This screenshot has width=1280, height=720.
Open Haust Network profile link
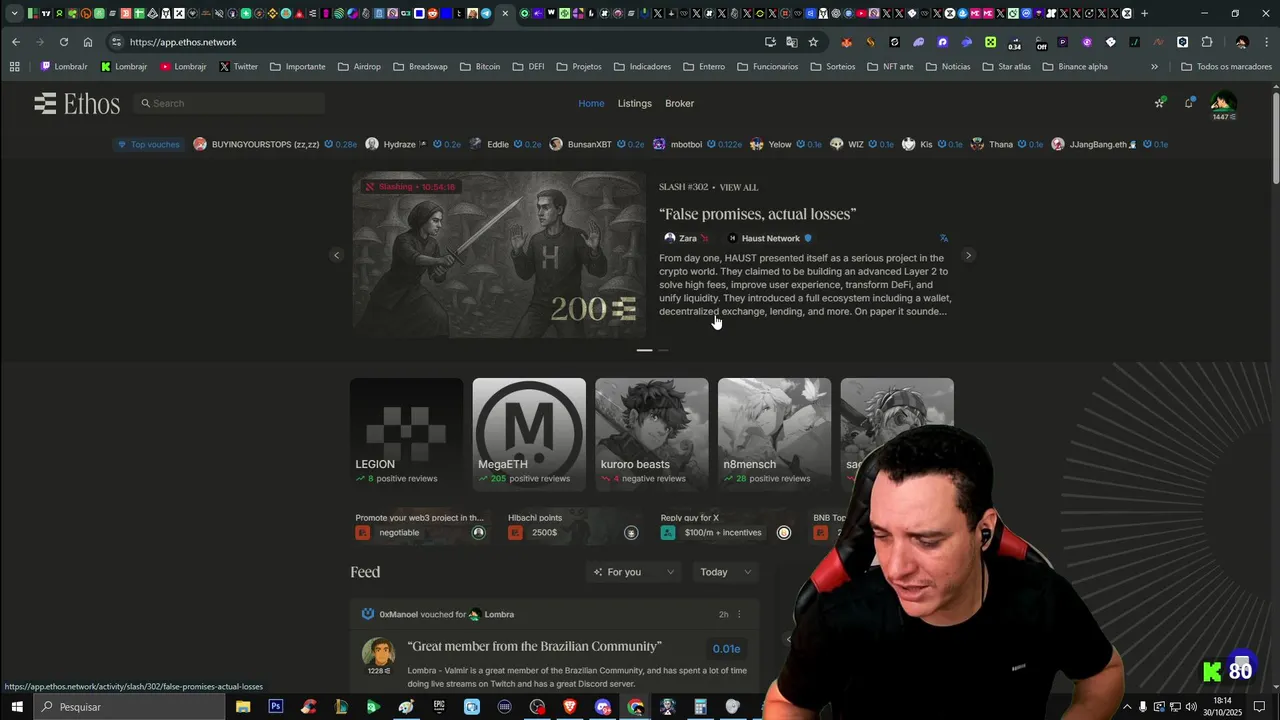click(x=770, y=238)
